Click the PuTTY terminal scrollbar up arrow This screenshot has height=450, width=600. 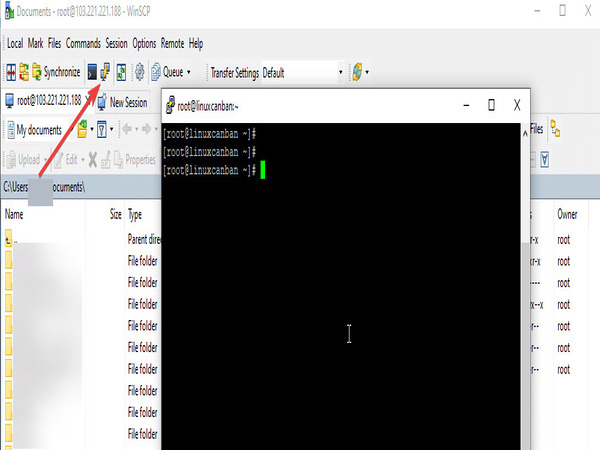pos(527,129)
